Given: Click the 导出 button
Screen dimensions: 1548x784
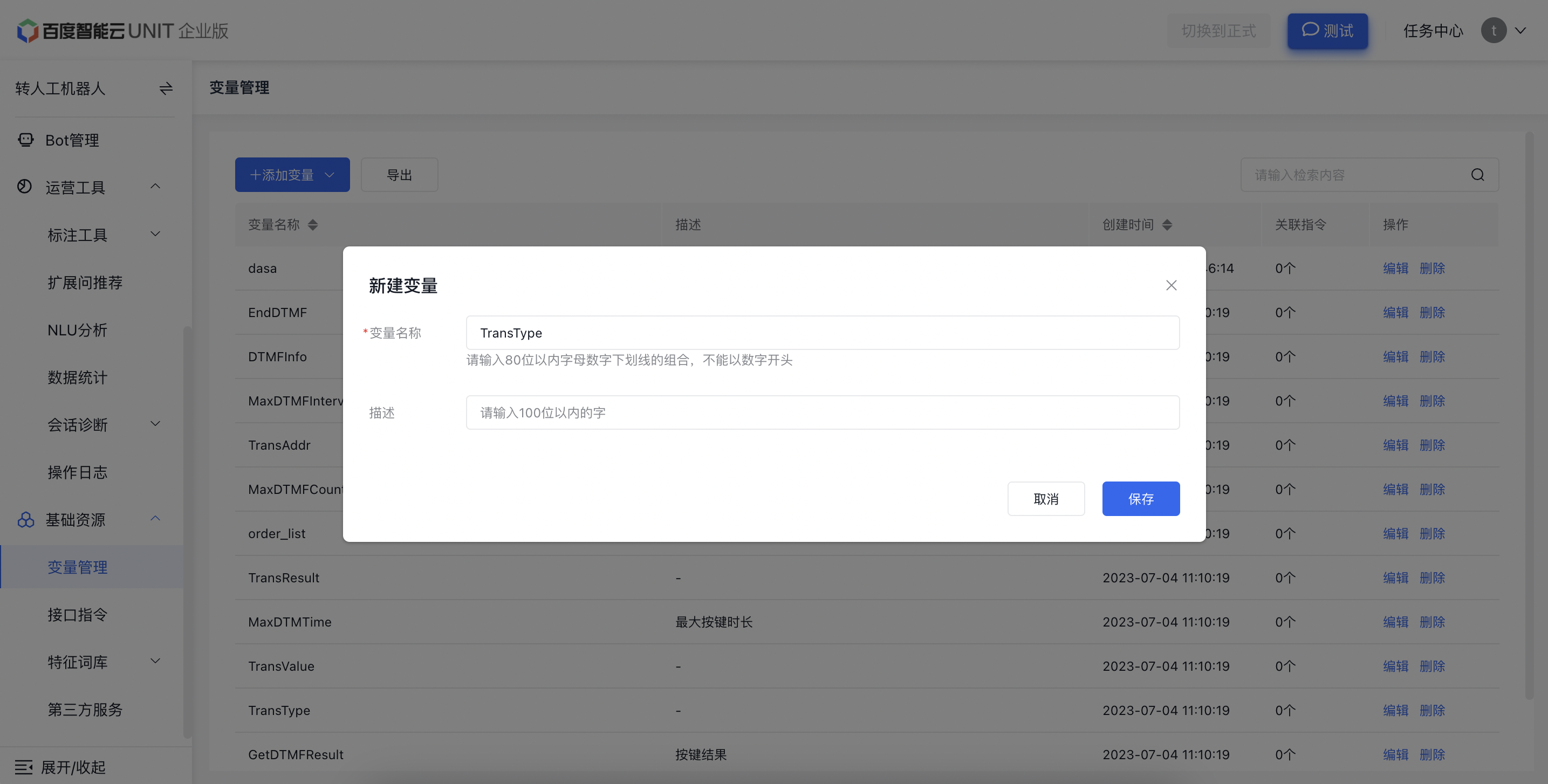Looking at the screenshot, I should [x=399, y=175].
